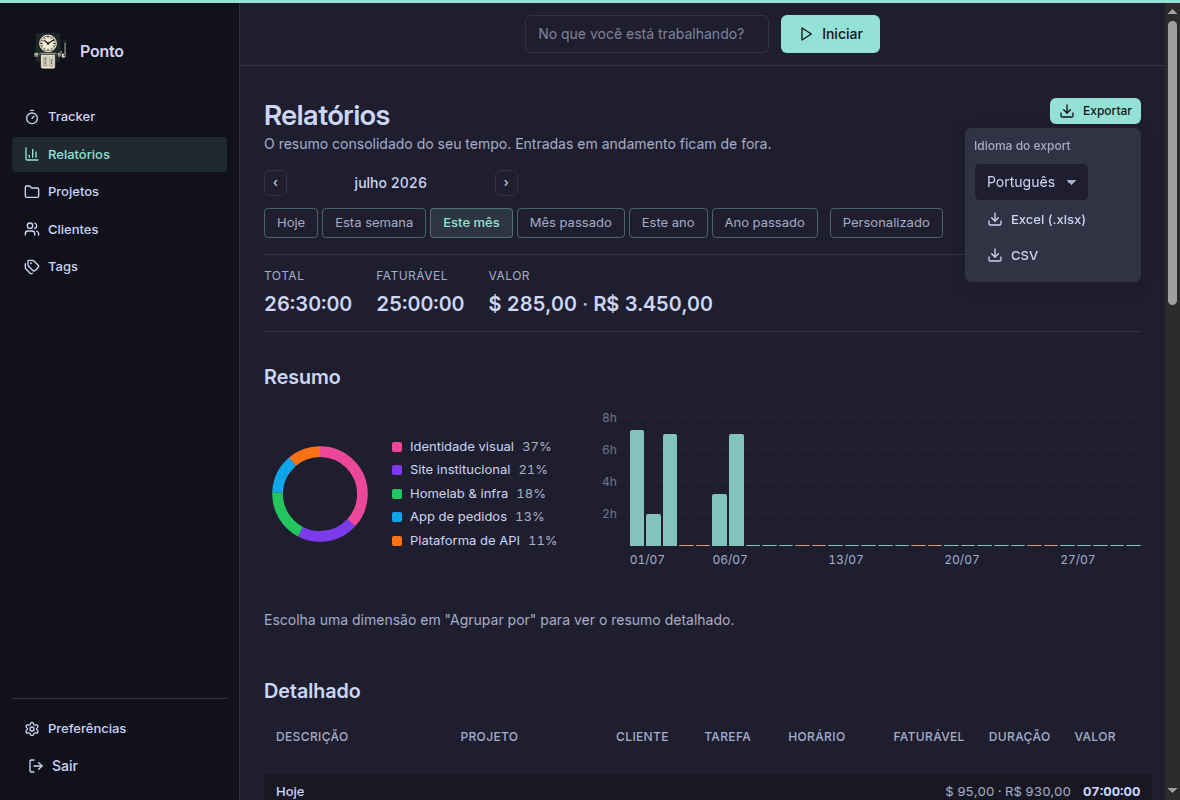Click the Preferências gear icon

[32, 729]
